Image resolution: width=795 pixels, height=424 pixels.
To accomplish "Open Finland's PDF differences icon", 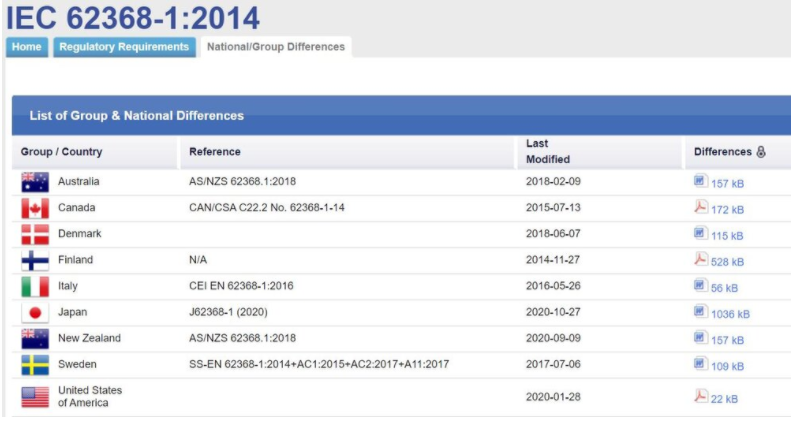I will pyautogui.click(x=700, y=260).
